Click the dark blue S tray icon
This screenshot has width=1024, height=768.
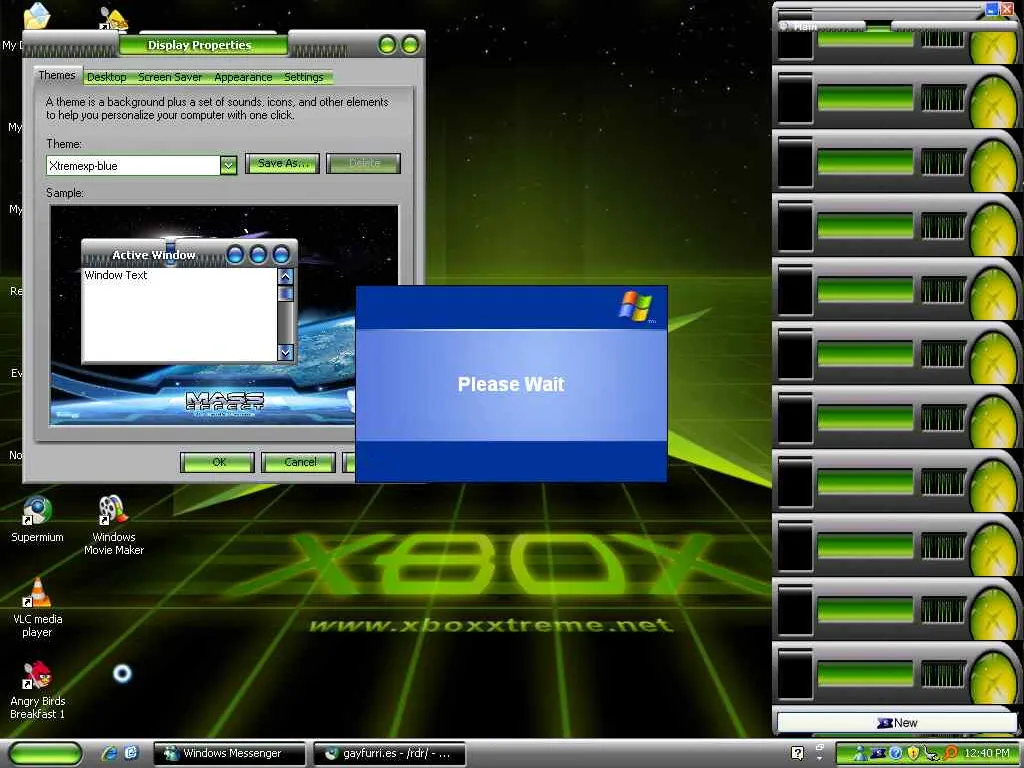tap(878, 753)
